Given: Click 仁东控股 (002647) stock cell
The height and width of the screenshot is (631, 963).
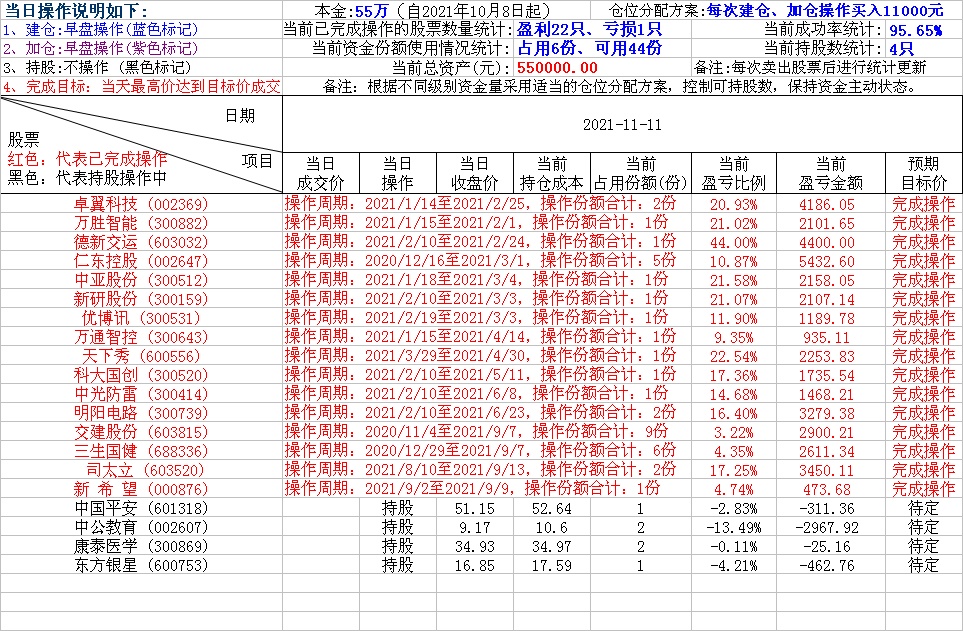Looking at the screenshot, I should point(141,261).
